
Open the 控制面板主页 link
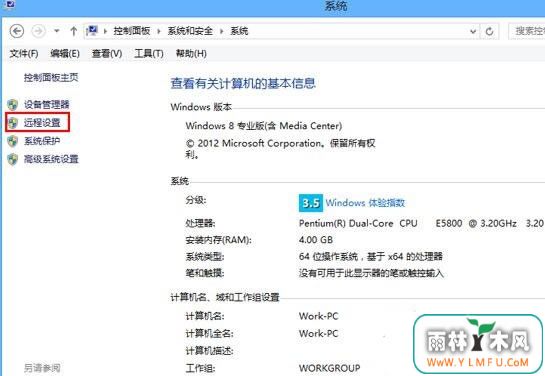(x=51, y=77)
